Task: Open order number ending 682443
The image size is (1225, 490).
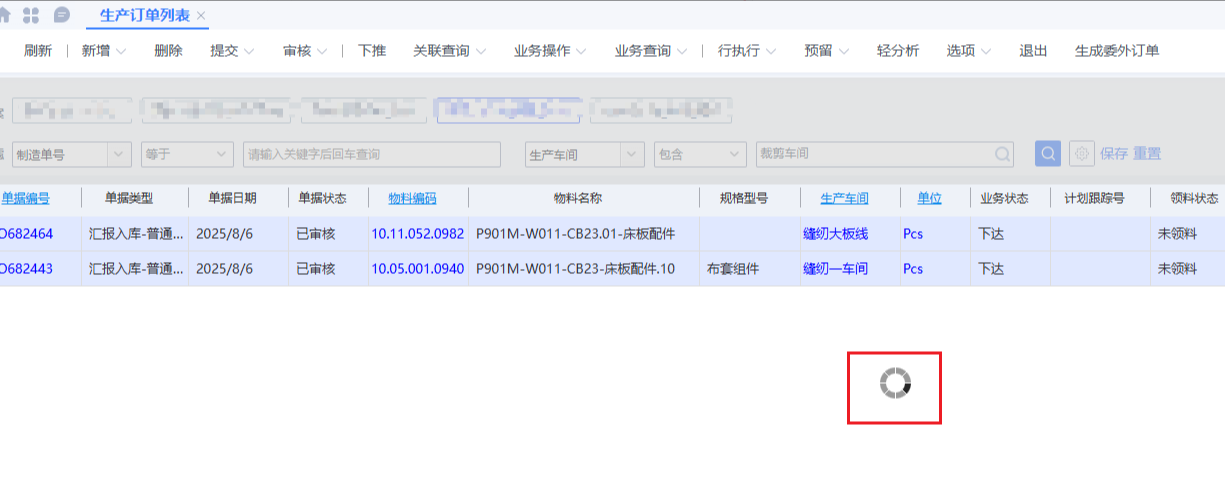Action: click(x=27, y=269)
